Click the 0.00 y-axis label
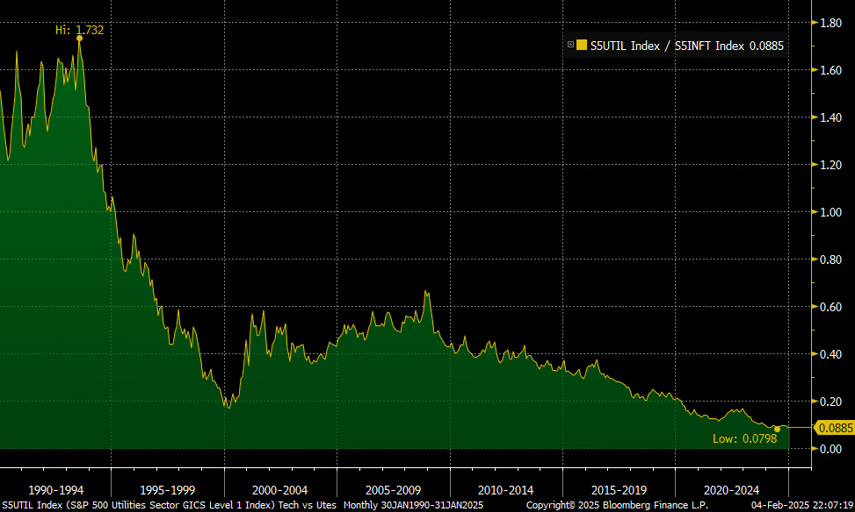This screenshot has height=512, width=855. [831, 449]
